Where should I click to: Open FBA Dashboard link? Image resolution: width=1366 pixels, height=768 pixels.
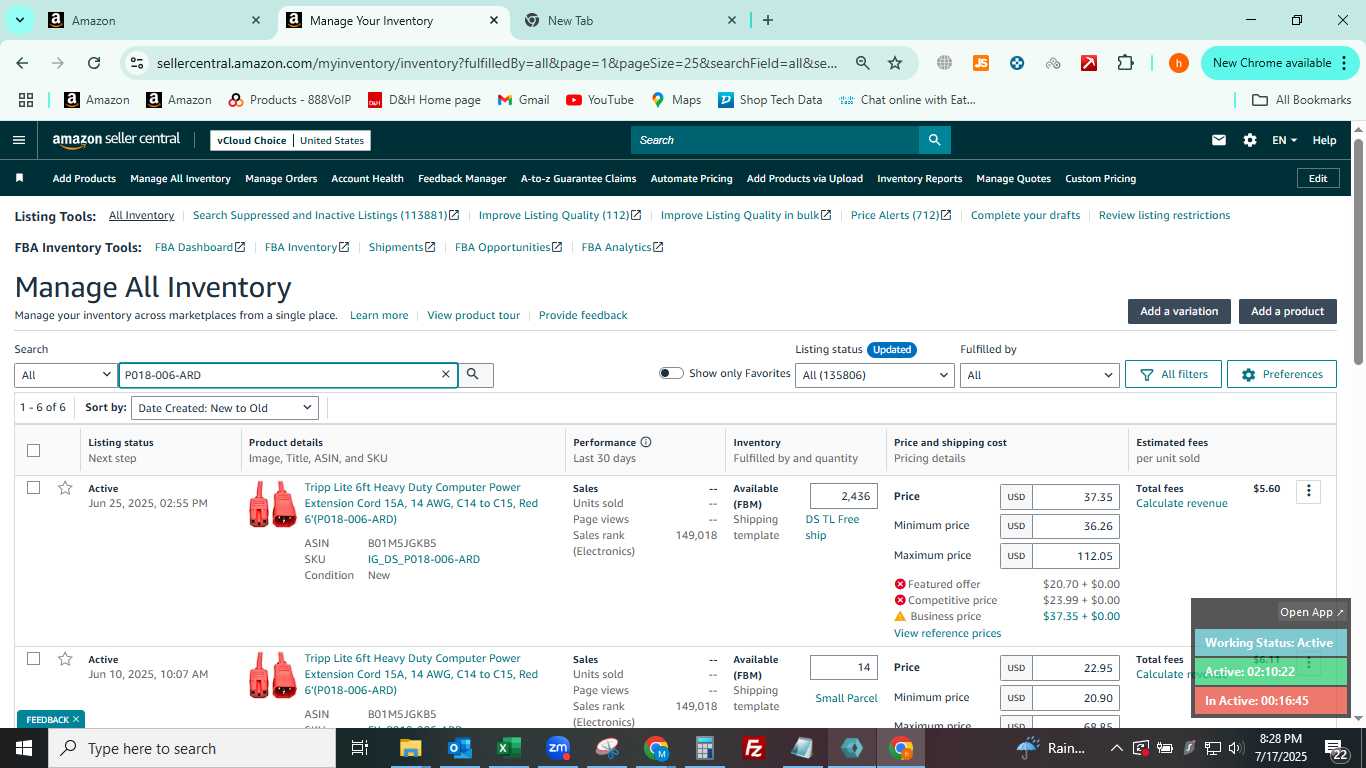click(200, 247)
